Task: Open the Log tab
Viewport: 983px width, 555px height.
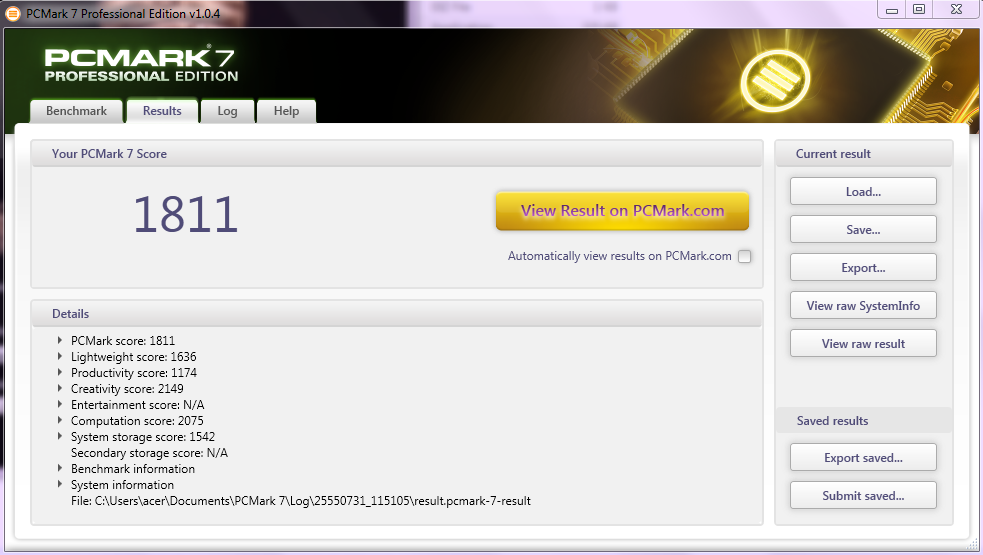Action: point(227,111)
